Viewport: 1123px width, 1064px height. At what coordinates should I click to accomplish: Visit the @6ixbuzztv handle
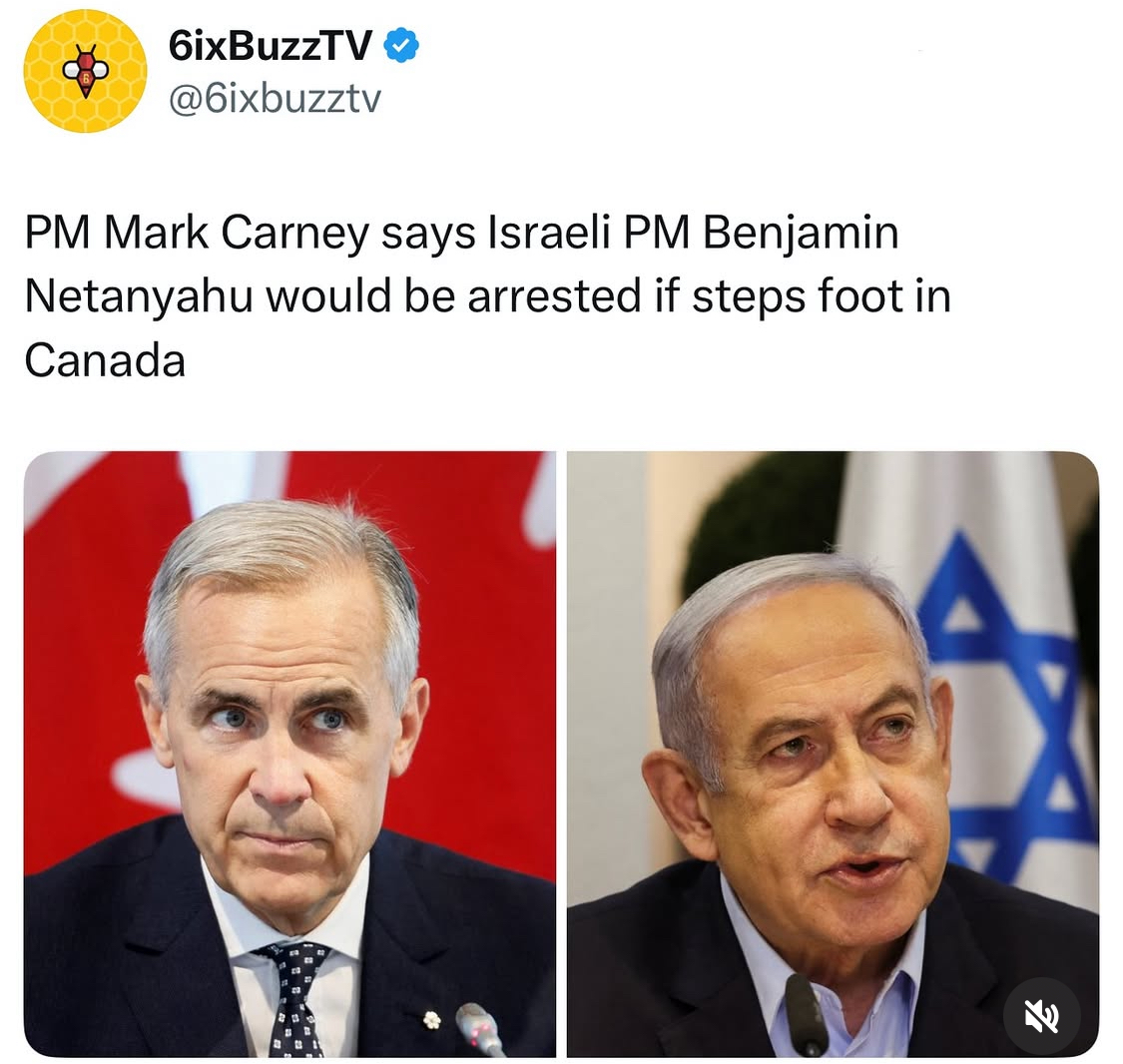[x=275, y=99]
